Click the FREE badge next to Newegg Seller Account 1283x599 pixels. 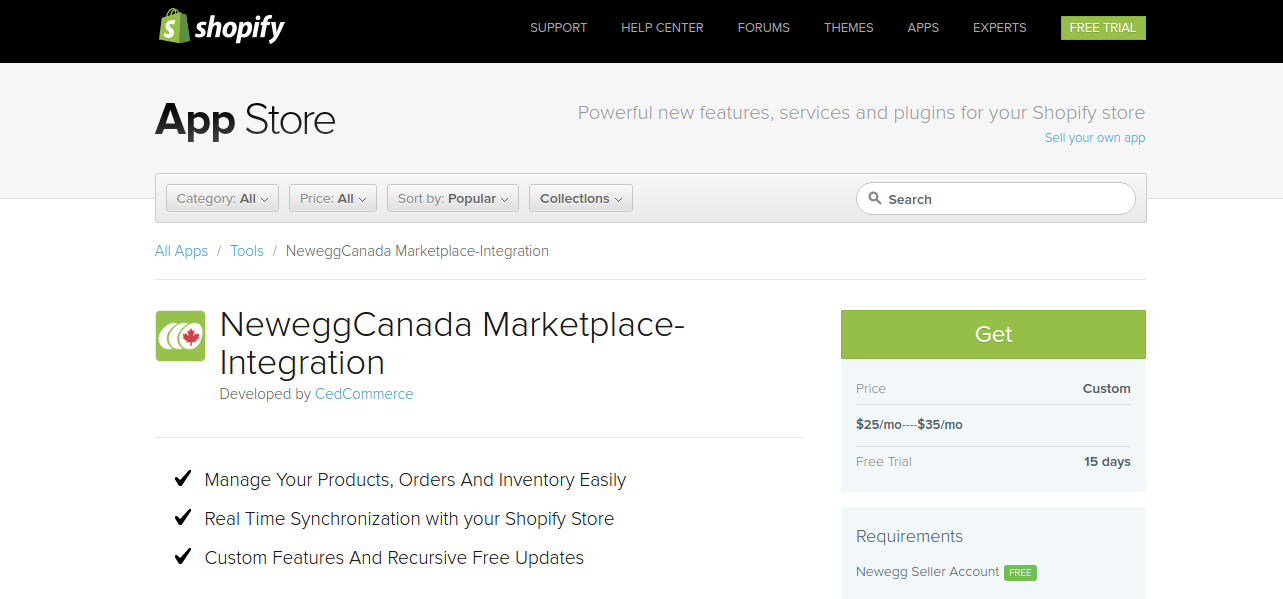[1020, 573]
